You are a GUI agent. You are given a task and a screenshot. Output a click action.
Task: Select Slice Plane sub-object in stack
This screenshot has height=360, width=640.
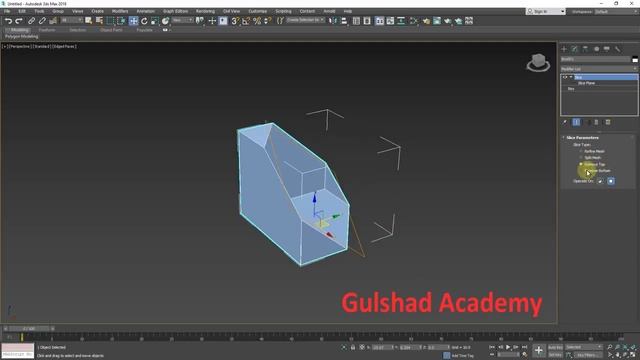(x=587, y=83)
